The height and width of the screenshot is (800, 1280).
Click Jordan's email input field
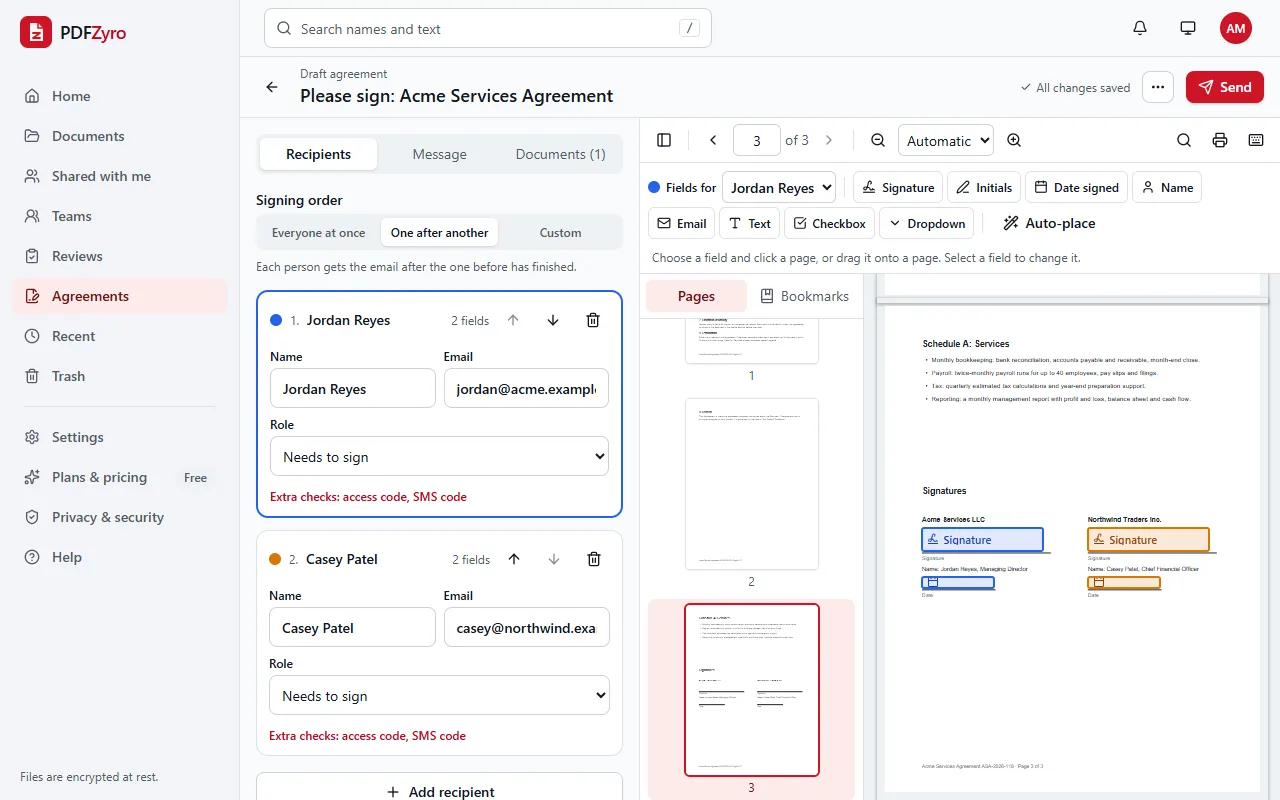pyautogui.click(x=526, y=388)
